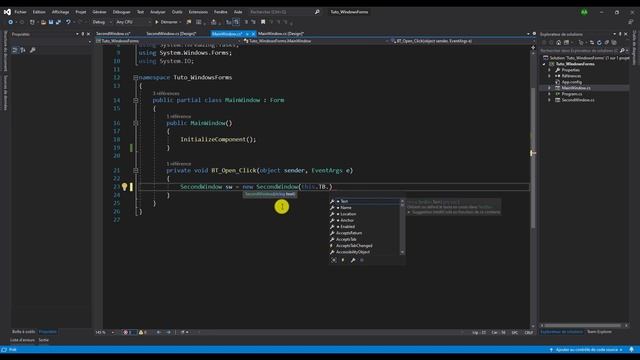This screenshot has width=640, height=360.
Task: Open the Liste d'erreurs tab
Action: pyautogui.click(x=22, y=340)
